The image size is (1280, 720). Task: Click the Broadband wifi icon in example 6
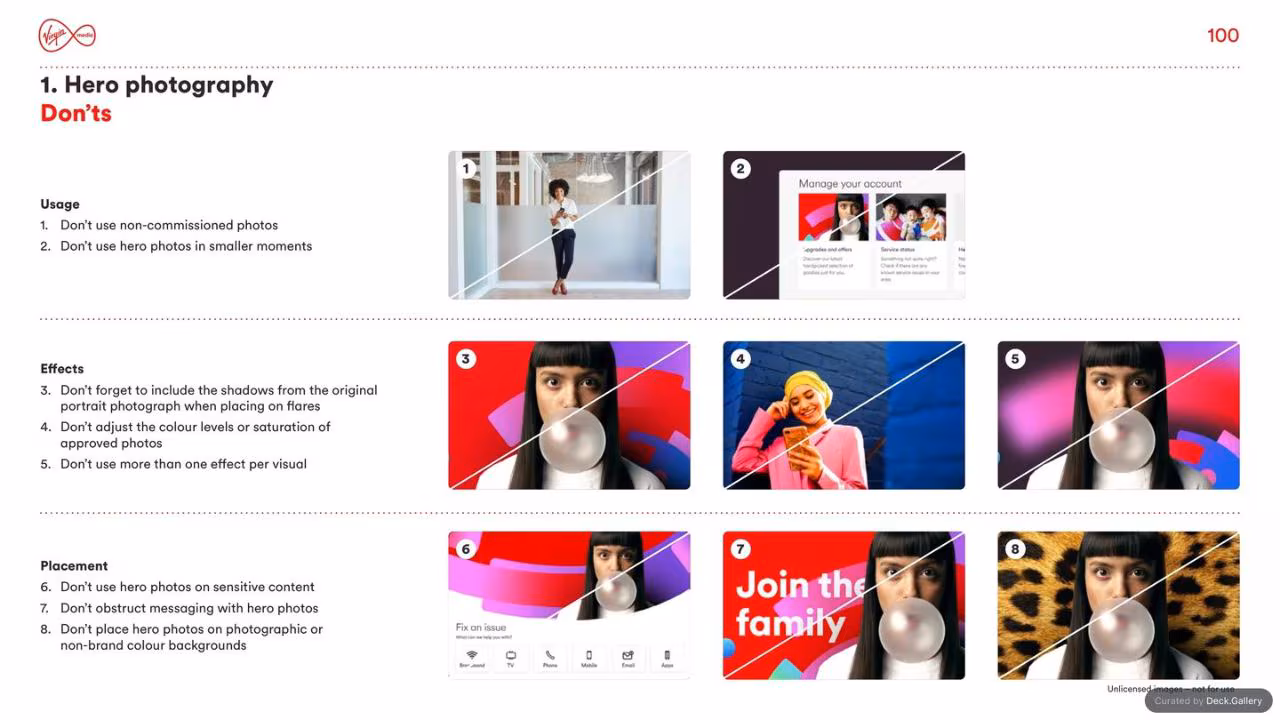pyautogui.click(x=472, y=655)
